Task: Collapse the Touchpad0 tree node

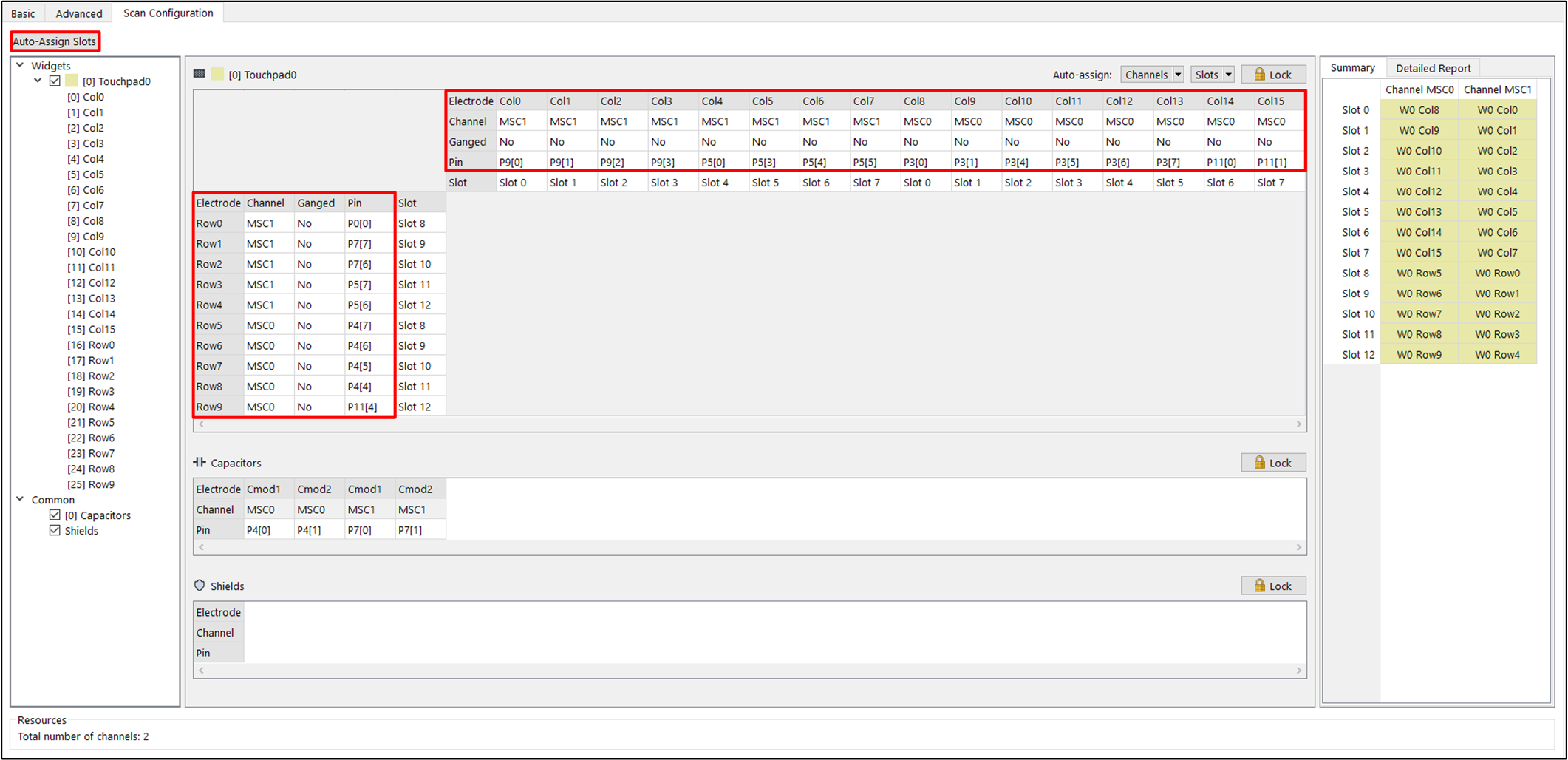Action: 38,81
